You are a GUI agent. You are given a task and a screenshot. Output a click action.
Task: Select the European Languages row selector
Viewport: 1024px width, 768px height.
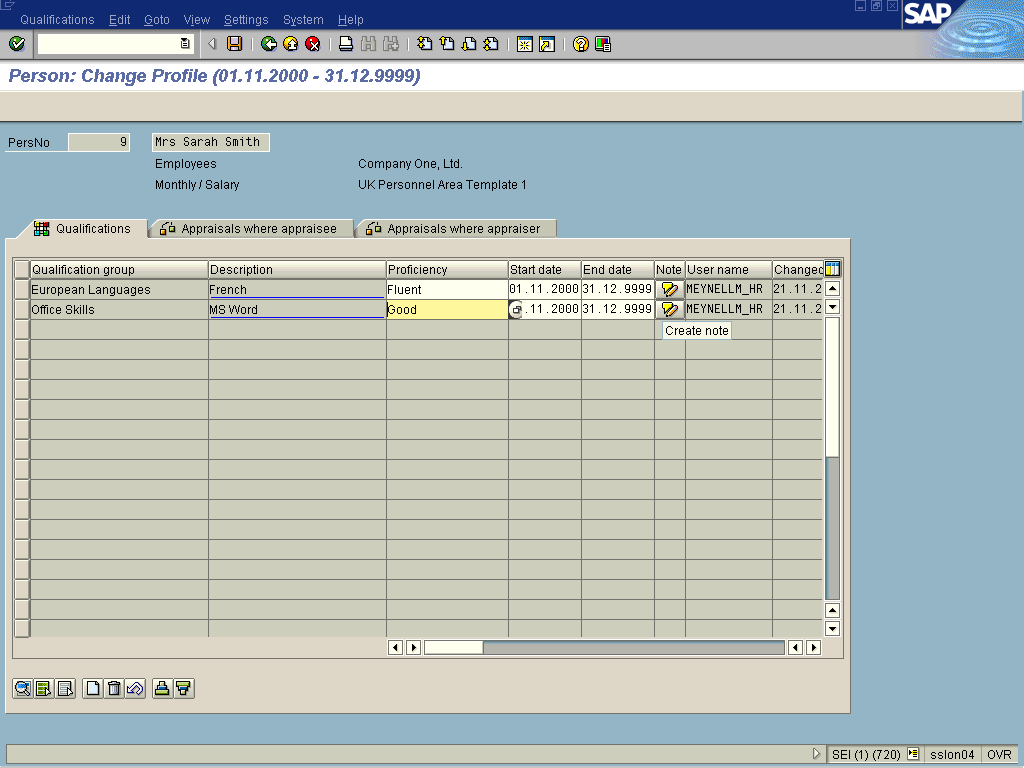(22, 289)
